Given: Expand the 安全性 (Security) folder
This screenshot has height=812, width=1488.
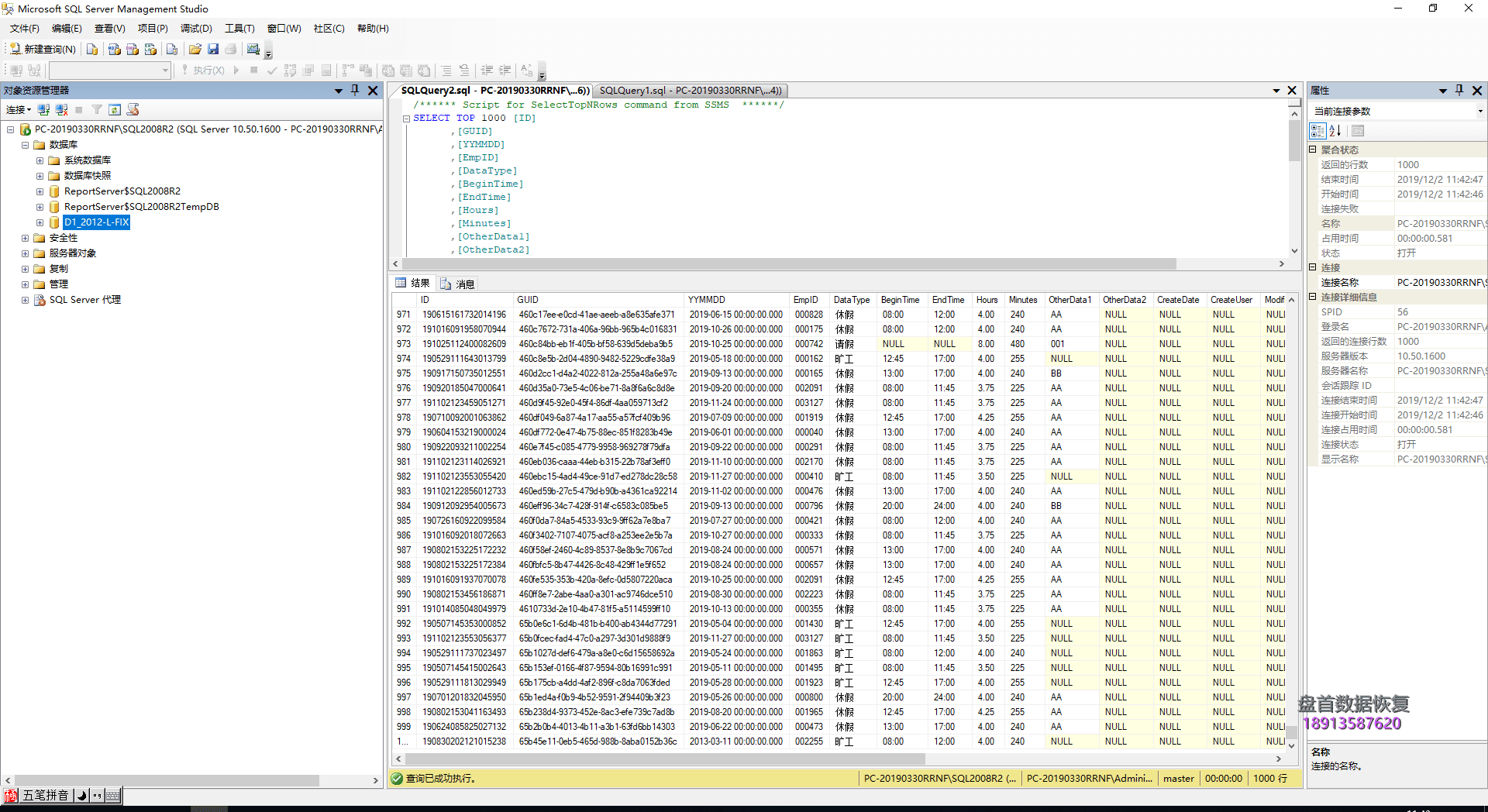Looking at the screenshot, I should point(25,238).
